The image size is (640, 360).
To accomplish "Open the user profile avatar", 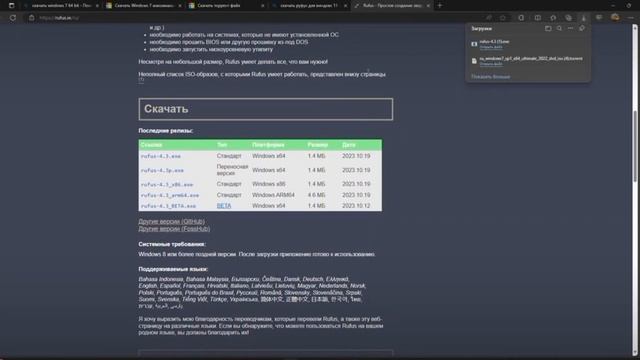I will tap(615, 18).
